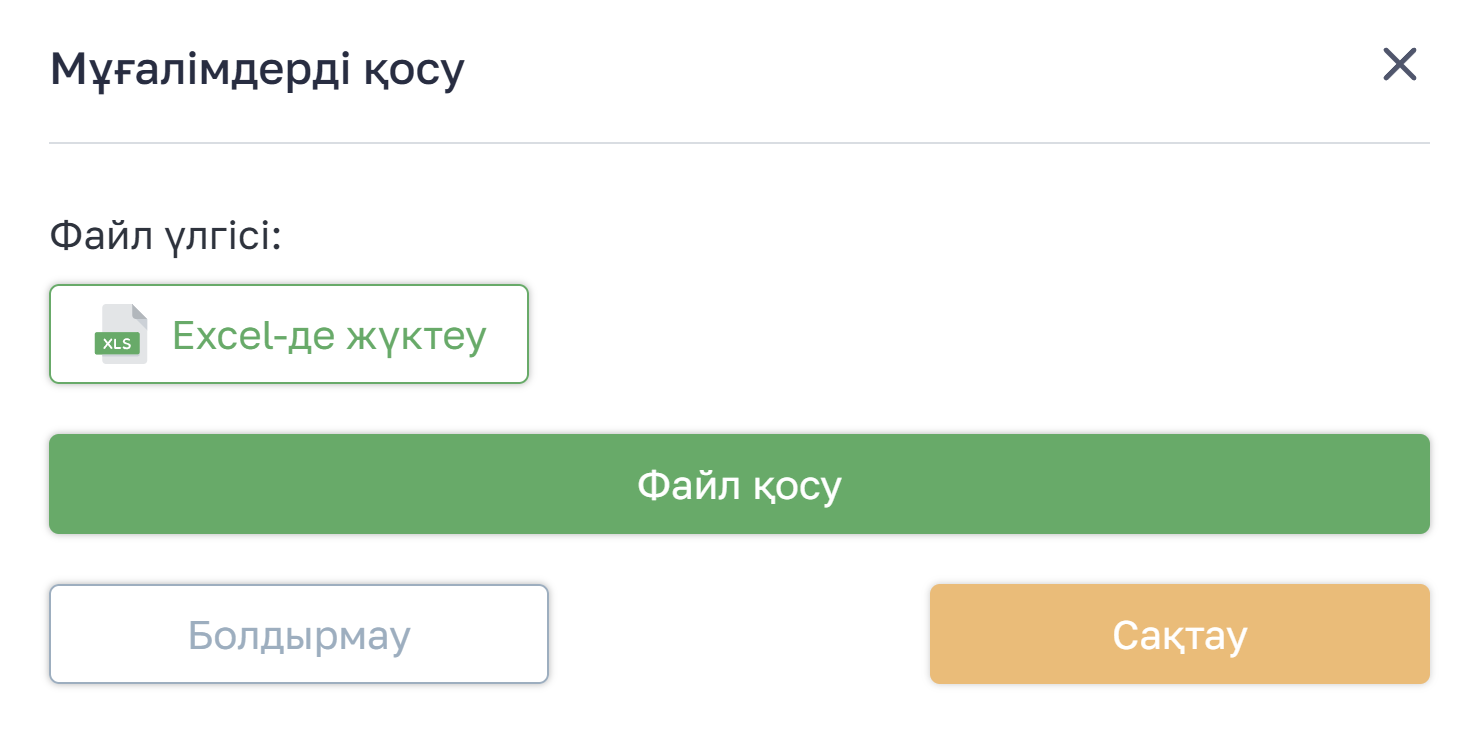Get the sample file from the XLS icon
Viewport: 1480px width, 737px height.
[121, 334]
